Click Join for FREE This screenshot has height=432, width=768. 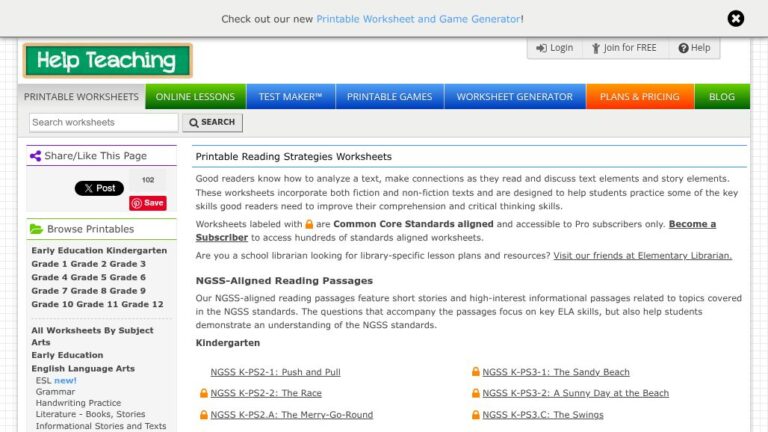624,48
